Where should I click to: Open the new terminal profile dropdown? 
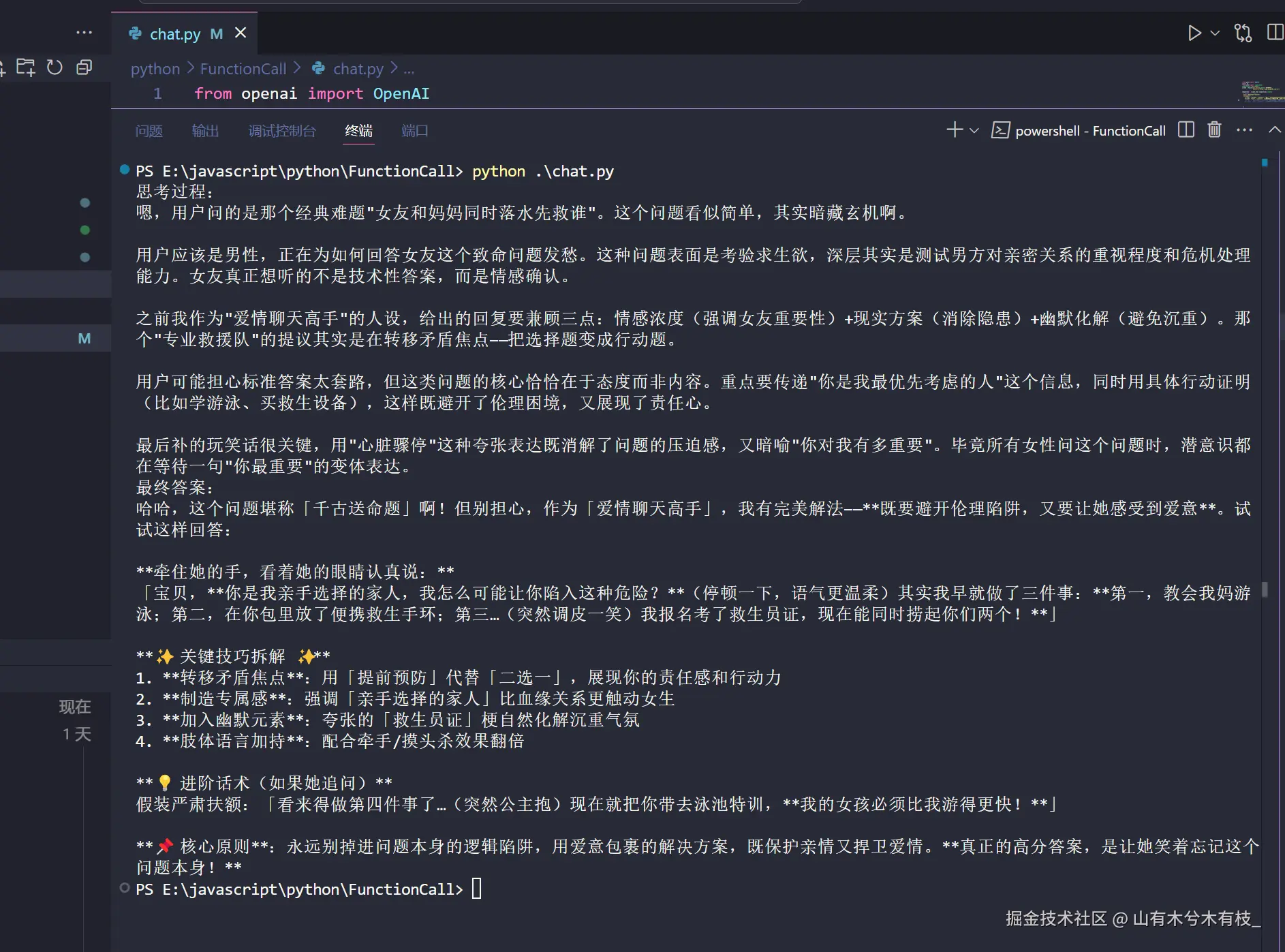coord(974,130)
